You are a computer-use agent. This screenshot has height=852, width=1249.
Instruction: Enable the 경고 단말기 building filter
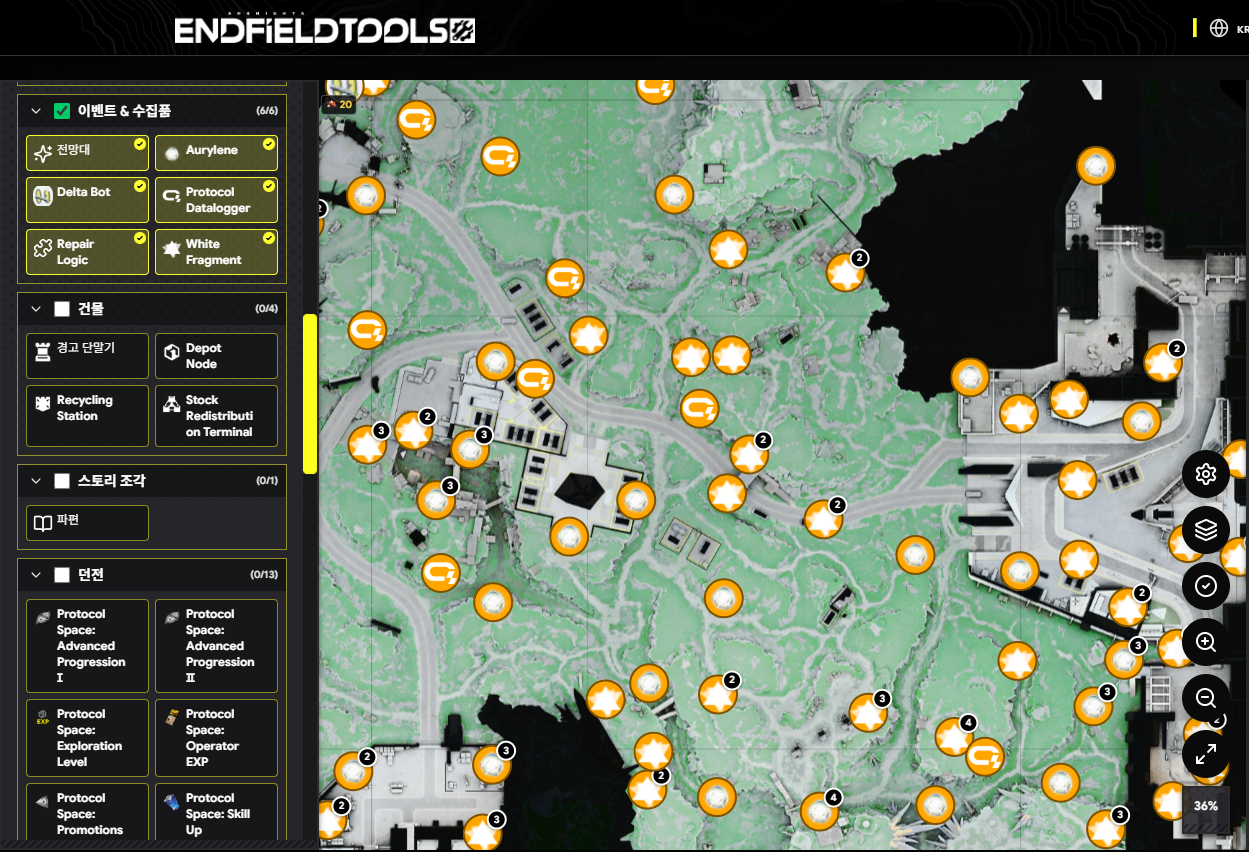coord(87,356)
